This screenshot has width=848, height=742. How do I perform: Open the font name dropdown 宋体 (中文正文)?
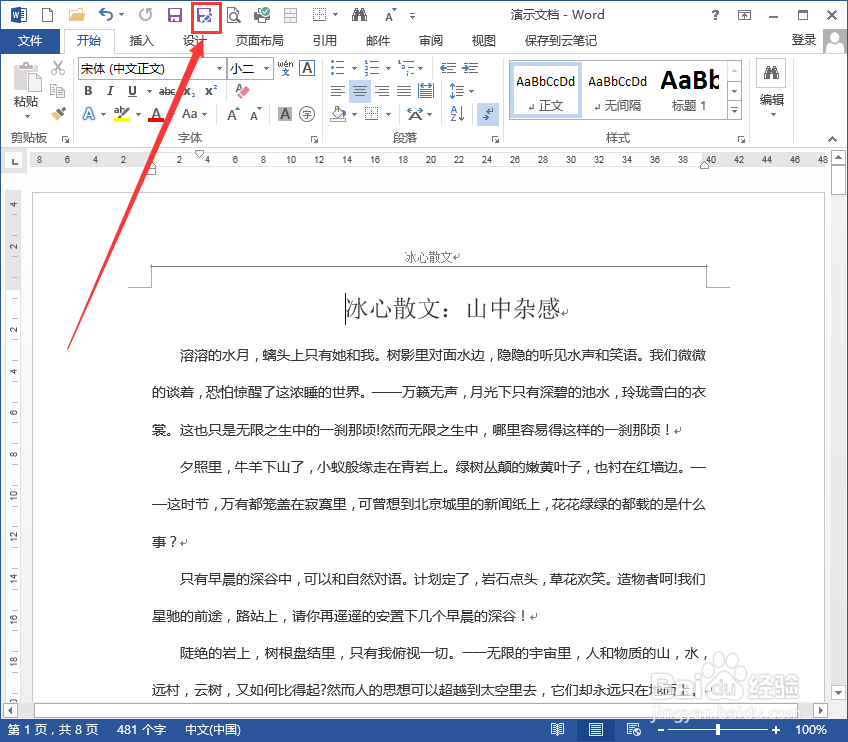point(219,69)
